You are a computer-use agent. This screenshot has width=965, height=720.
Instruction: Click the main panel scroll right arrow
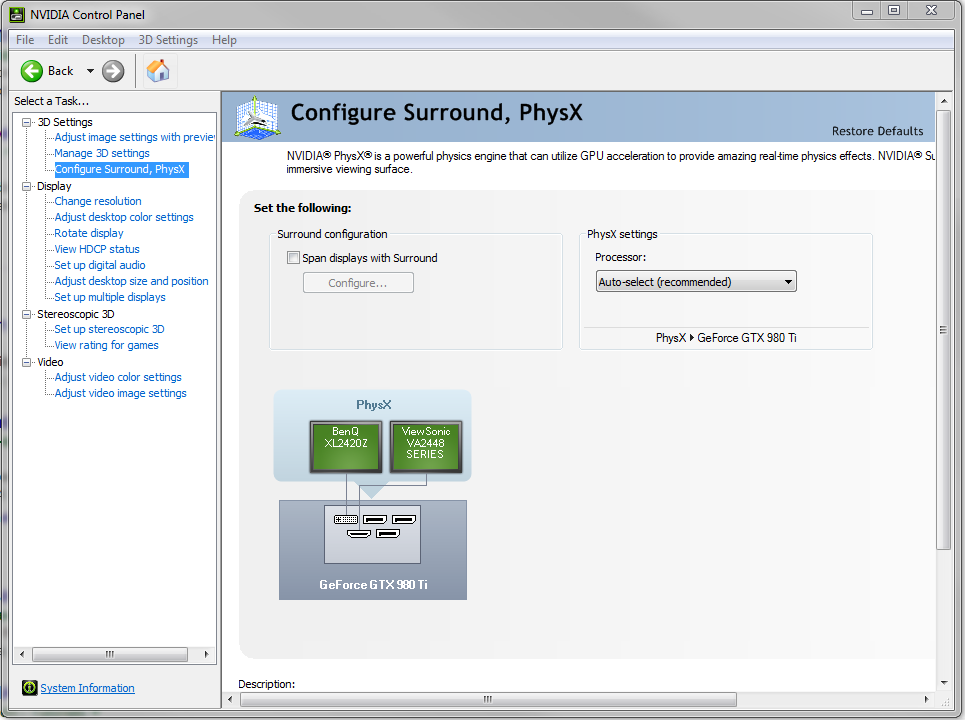pyautogui.click(x=927, y=699)
